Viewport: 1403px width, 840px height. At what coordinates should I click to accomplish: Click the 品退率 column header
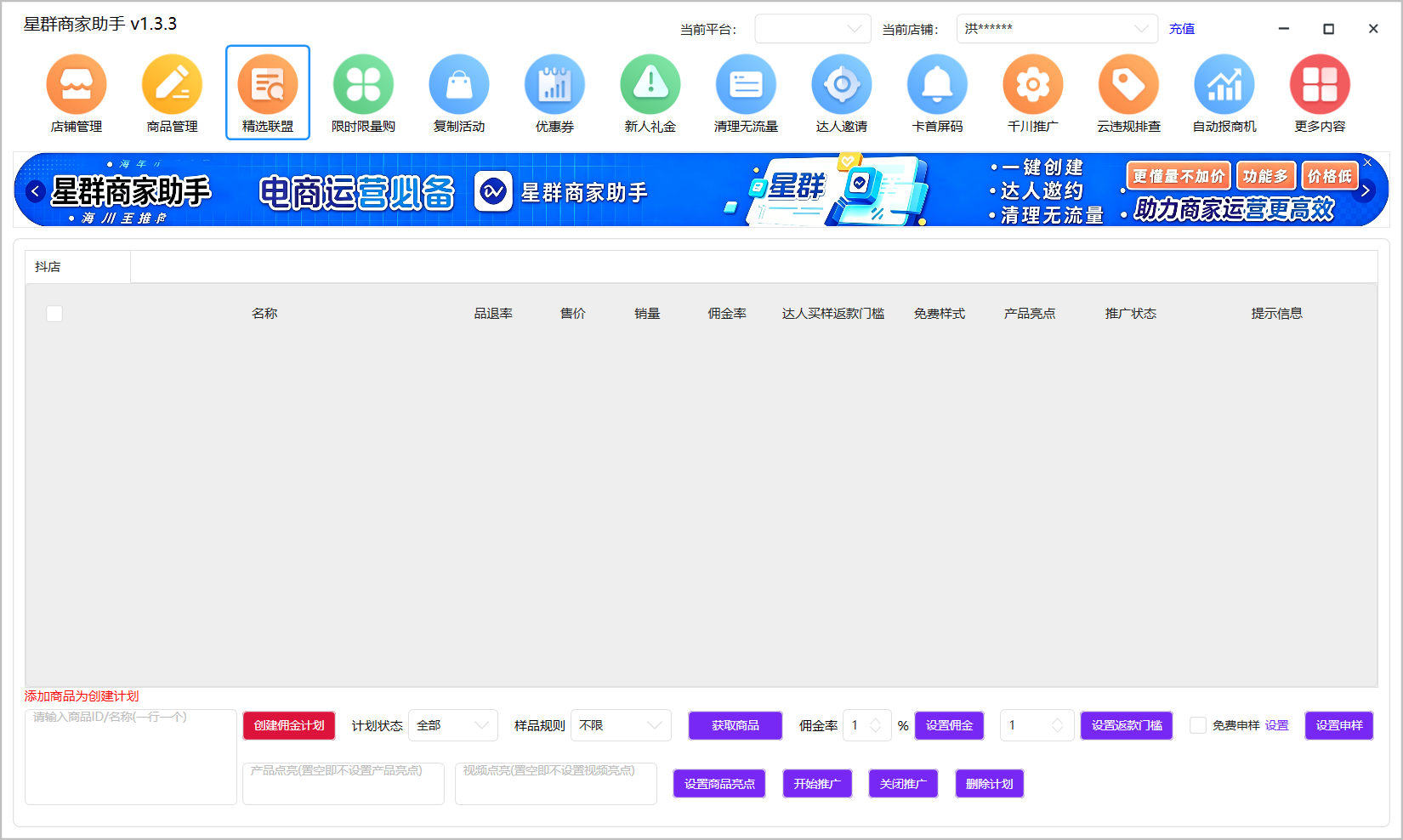tap(493, 314)
